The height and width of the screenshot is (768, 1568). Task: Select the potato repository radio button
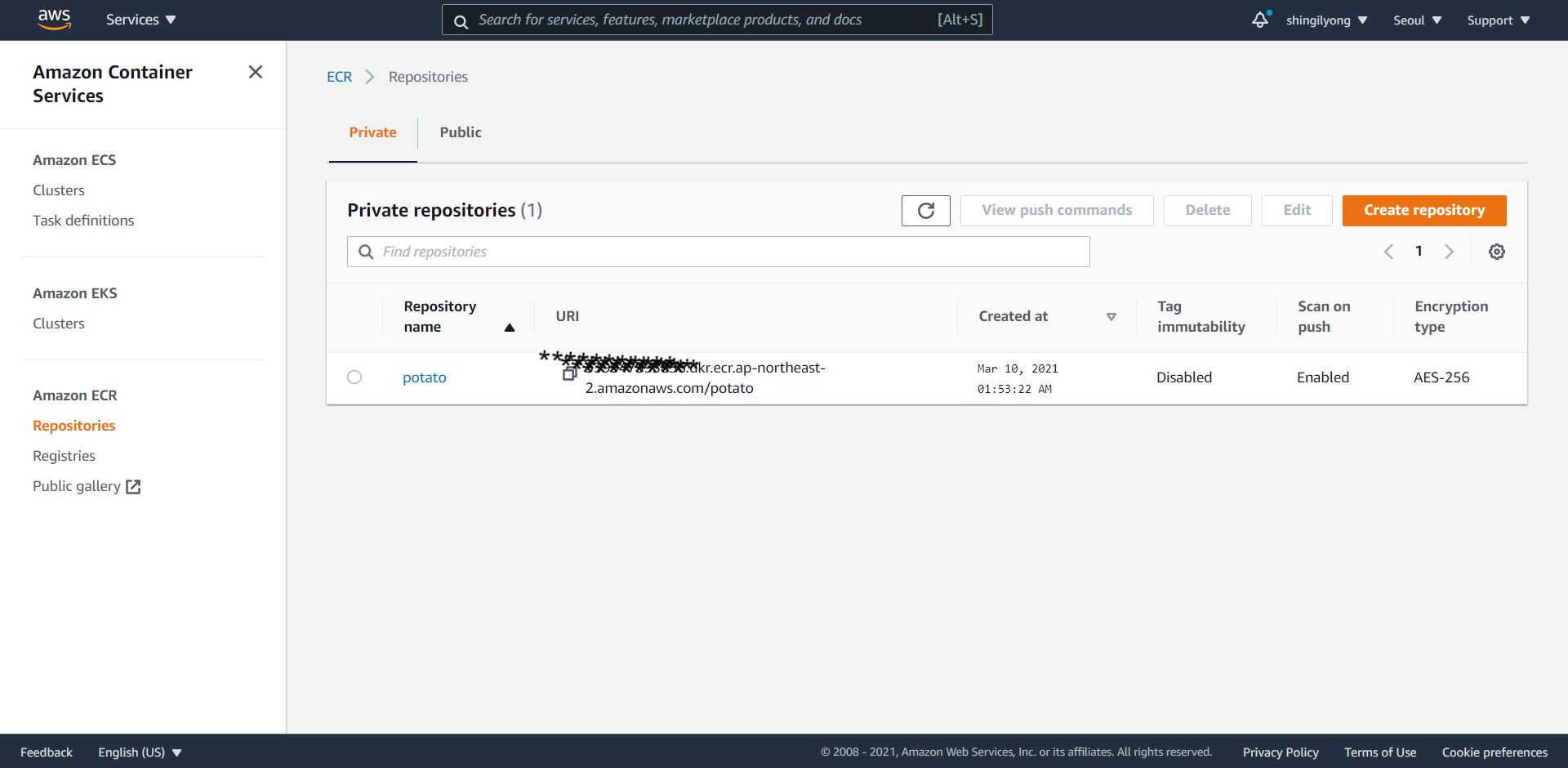354,377
